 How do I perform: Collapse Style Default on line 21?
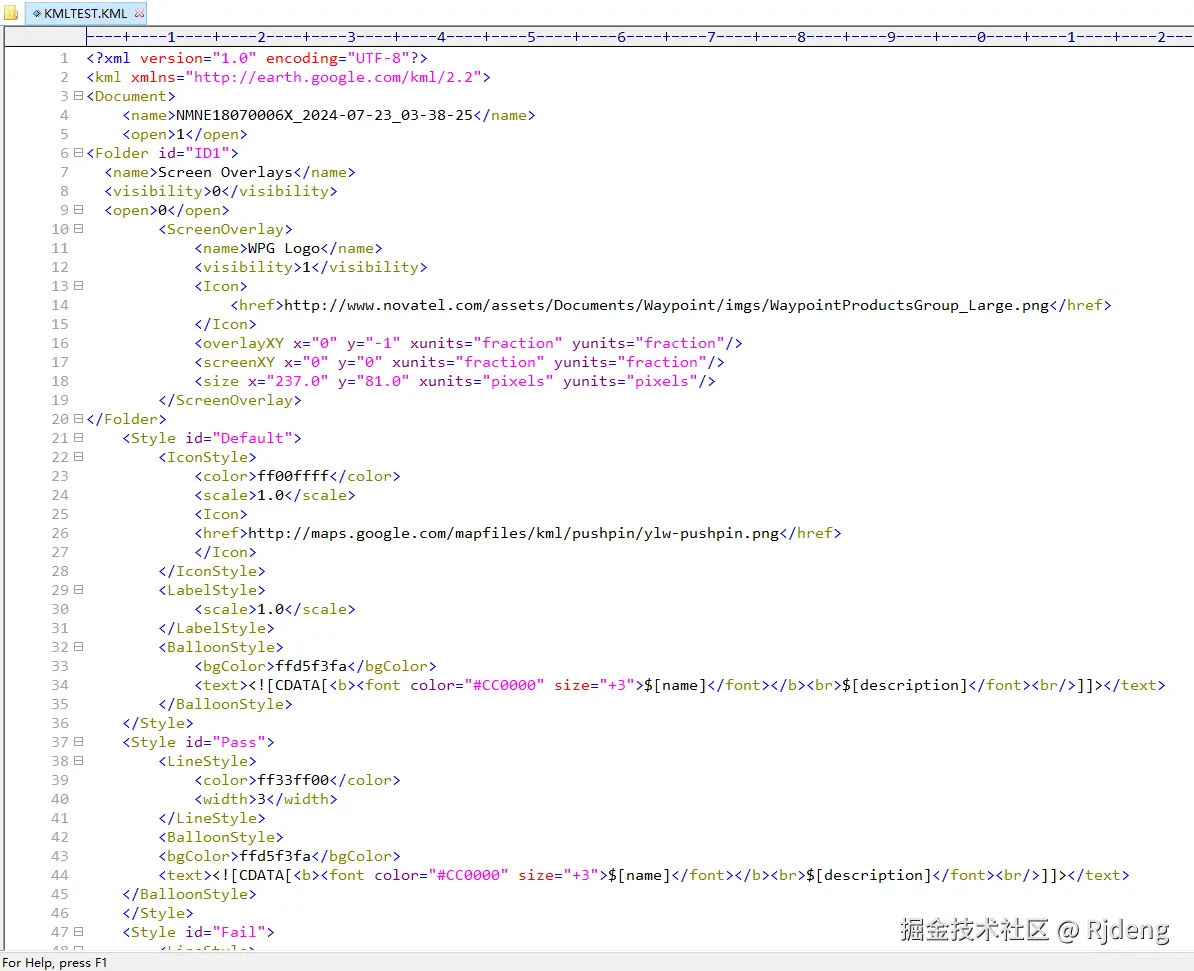point(78,438)
